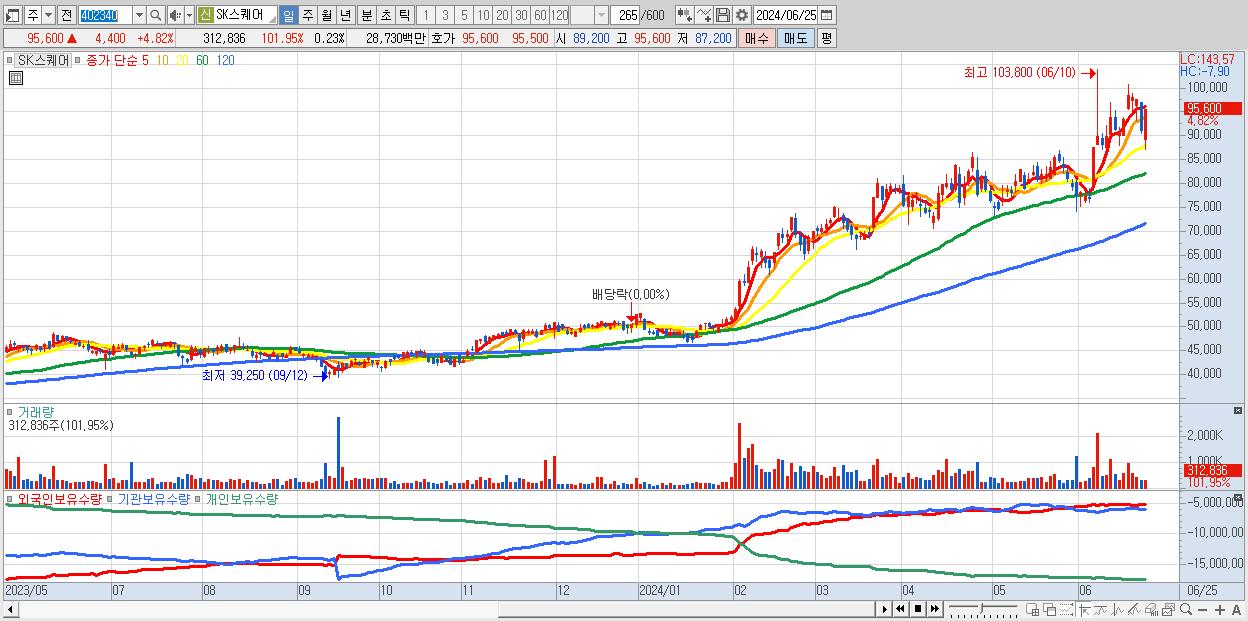Switch to 주 (weekly) chart period

point(307,15)
